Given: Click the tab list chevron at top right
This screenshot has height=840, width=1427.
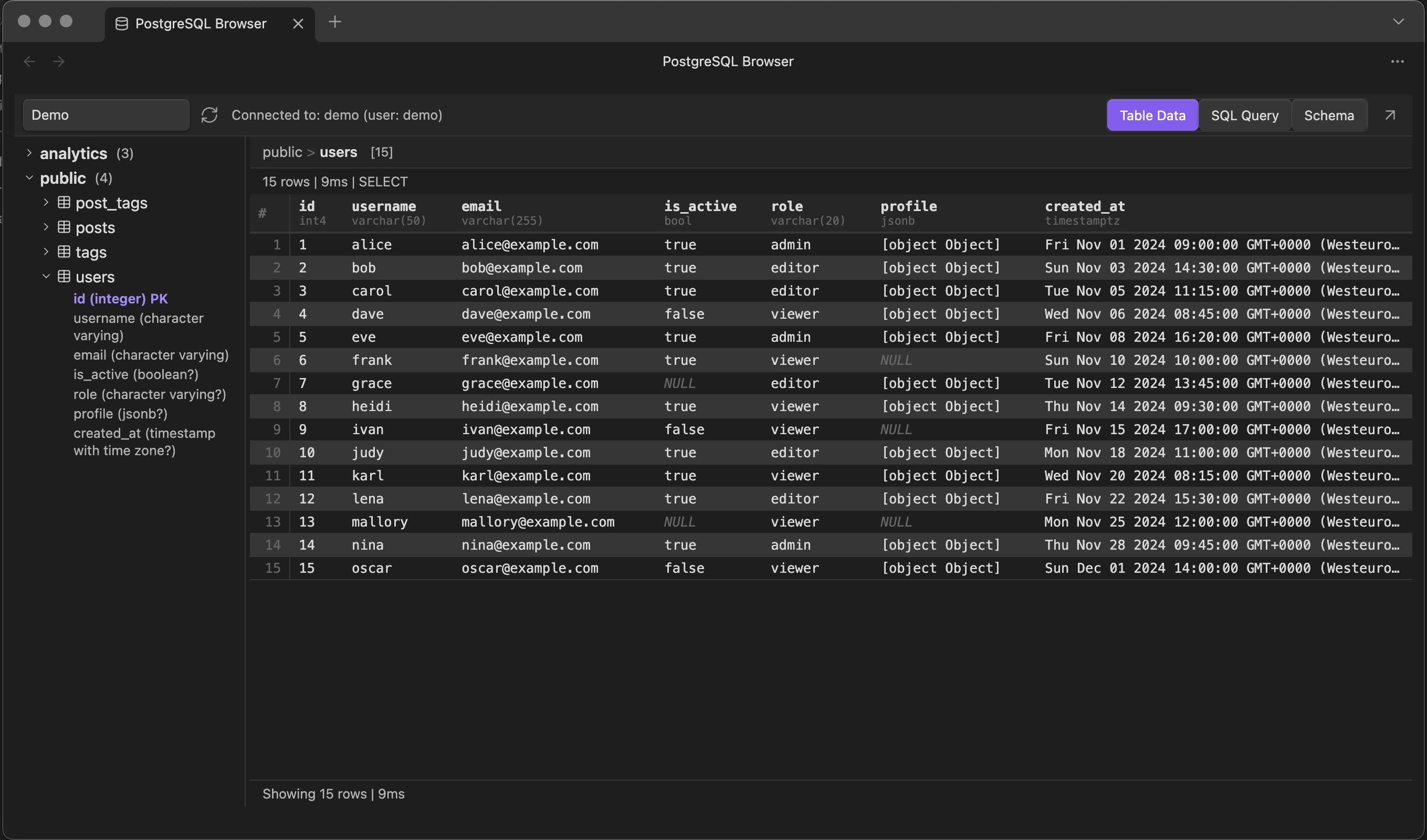Looking at the screenshot, I should (1398, 22).
